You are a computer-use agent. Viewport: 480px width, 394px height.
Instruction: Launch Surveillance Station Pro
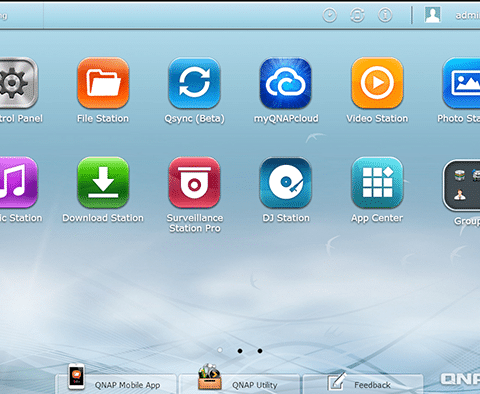[194, 182]
